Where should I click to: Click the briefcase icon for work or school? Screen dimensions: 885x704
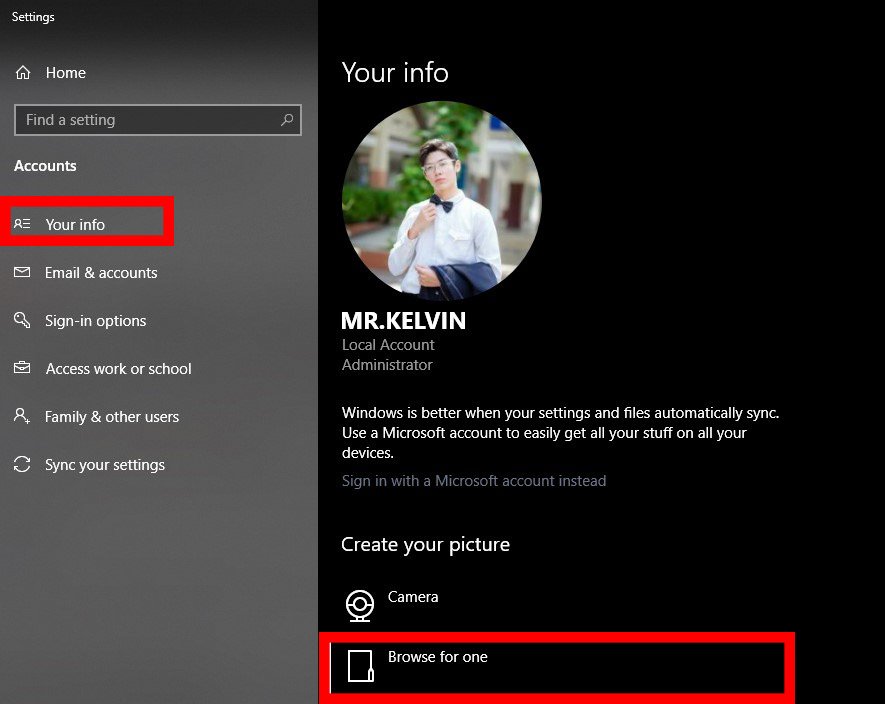coord(22,369)
